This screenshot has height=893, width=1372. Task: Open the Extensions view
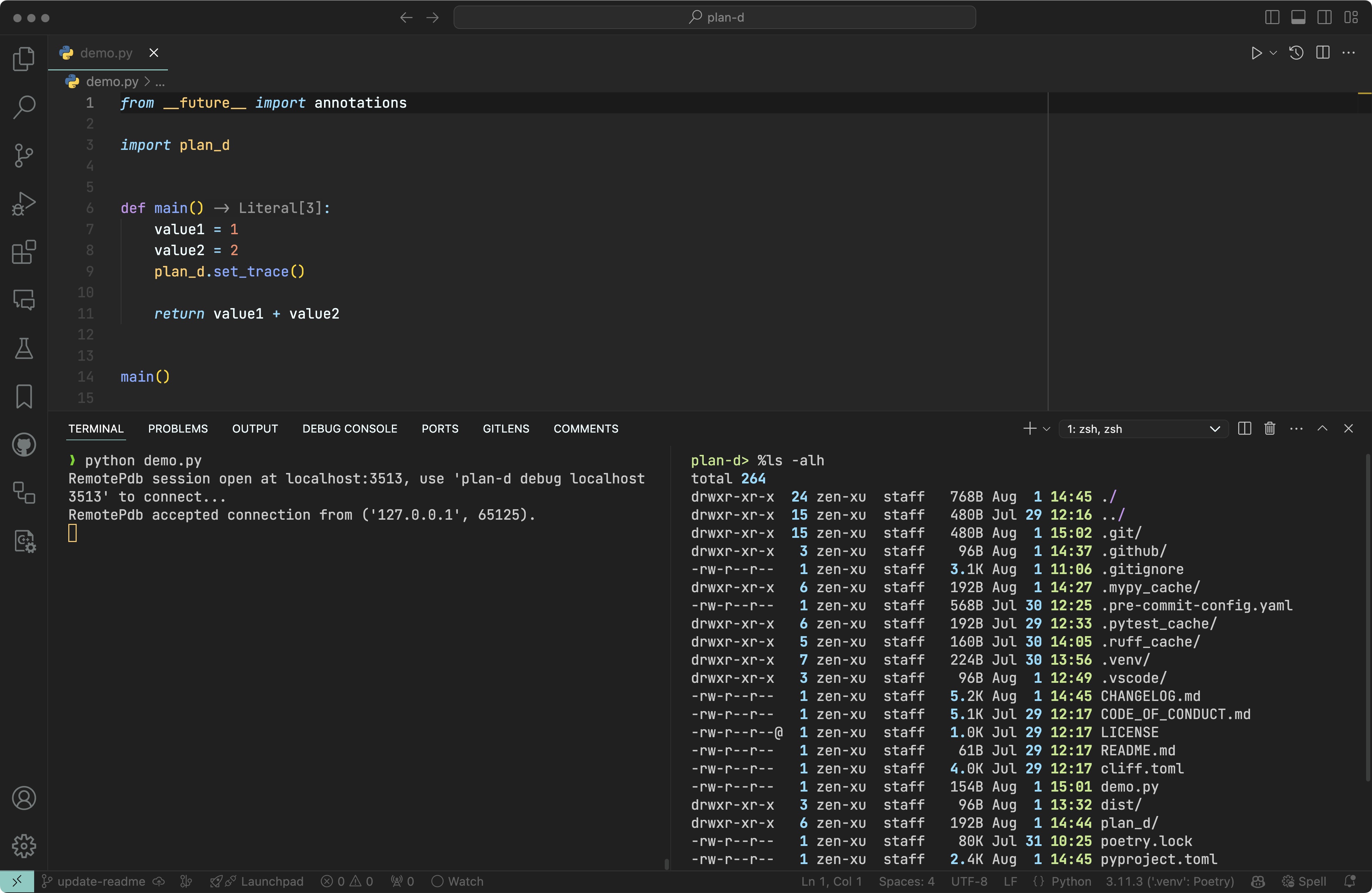pyautogui.click(x=24, y=252)
